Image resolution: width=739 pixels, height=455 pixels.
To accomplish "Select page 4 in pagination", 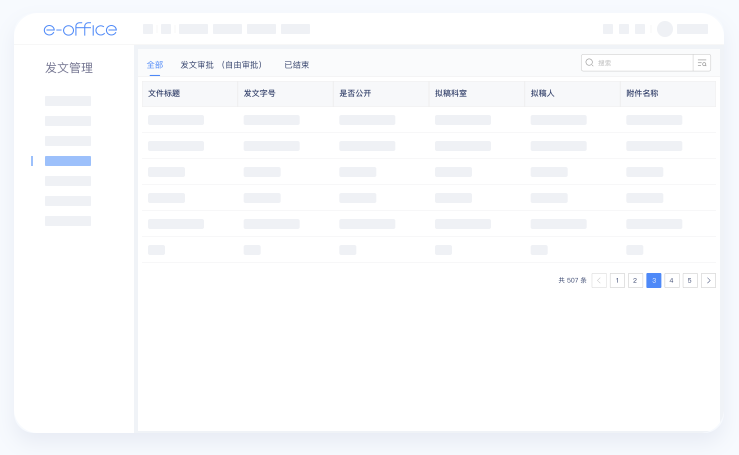I will click(x=672, y=281).
